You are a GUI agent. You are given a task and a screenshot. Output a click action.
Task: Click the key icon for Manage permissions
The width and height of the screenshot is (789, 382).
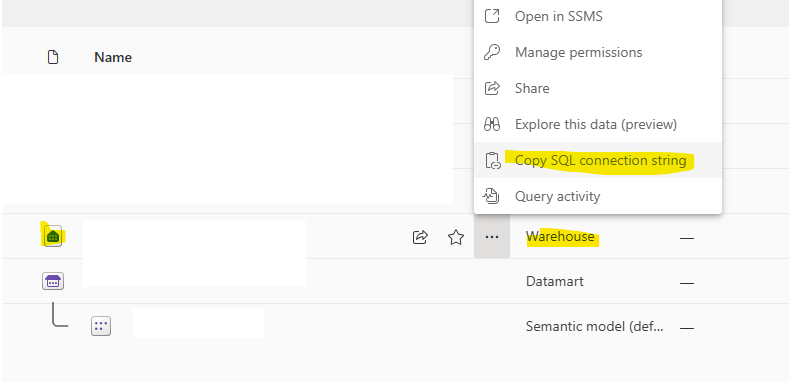[492, 52]
